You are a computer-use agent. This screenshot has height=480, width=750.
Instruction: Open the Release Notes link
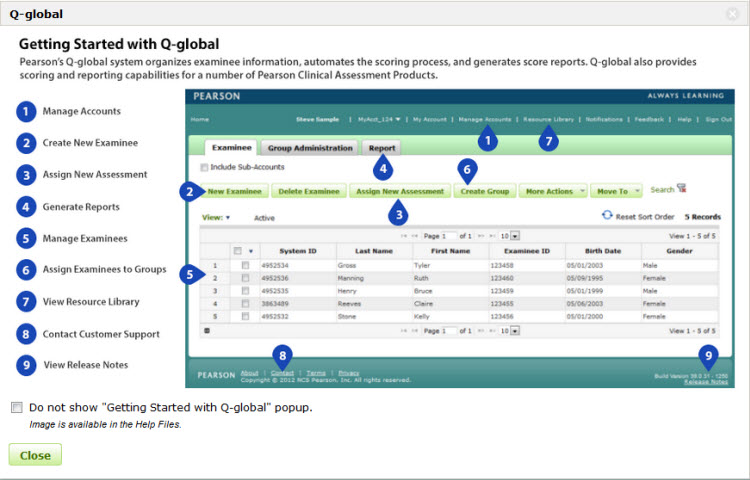click(706, 382)
